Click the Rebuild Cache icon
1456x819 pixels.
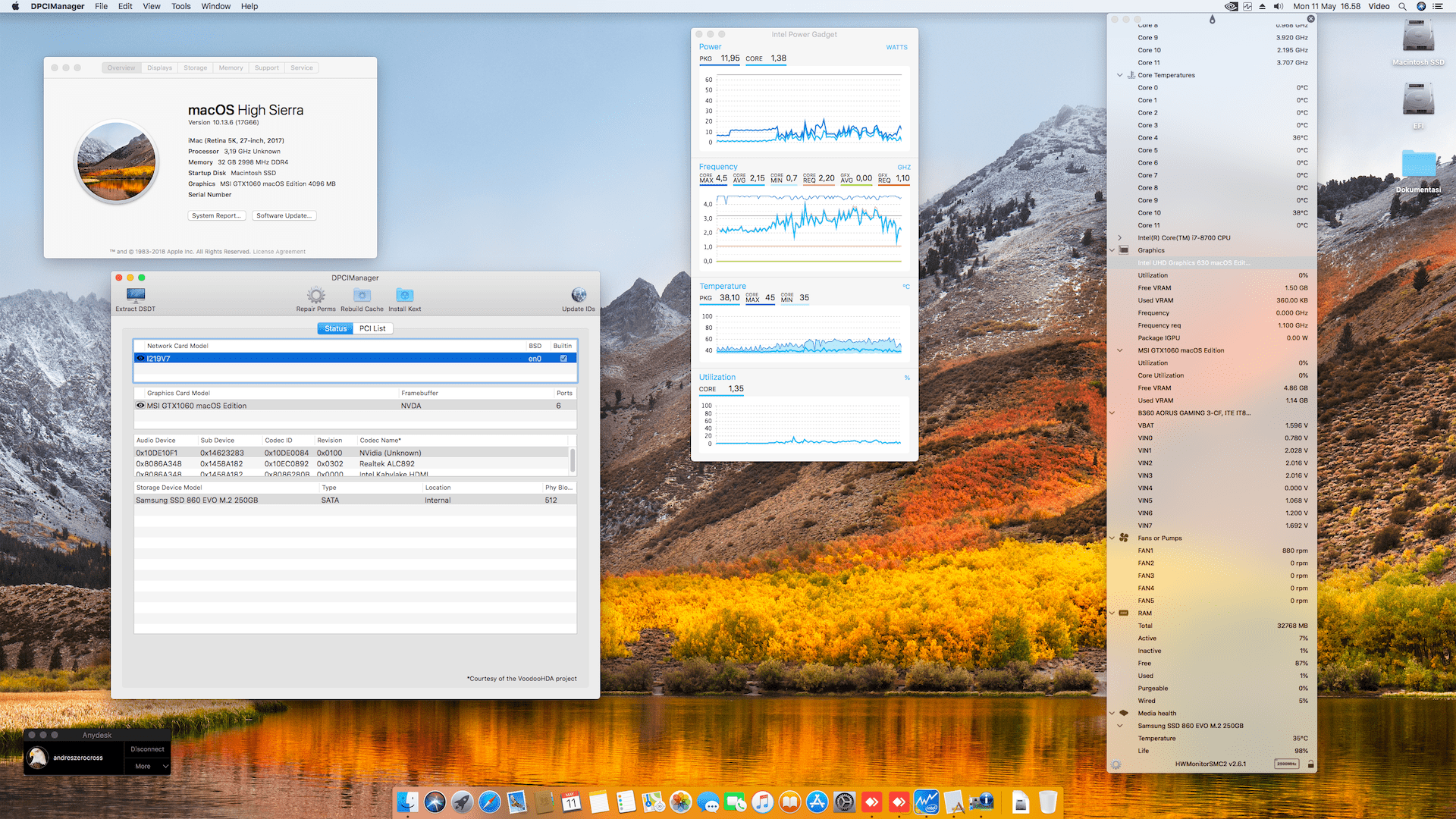[x=362, y=295]
